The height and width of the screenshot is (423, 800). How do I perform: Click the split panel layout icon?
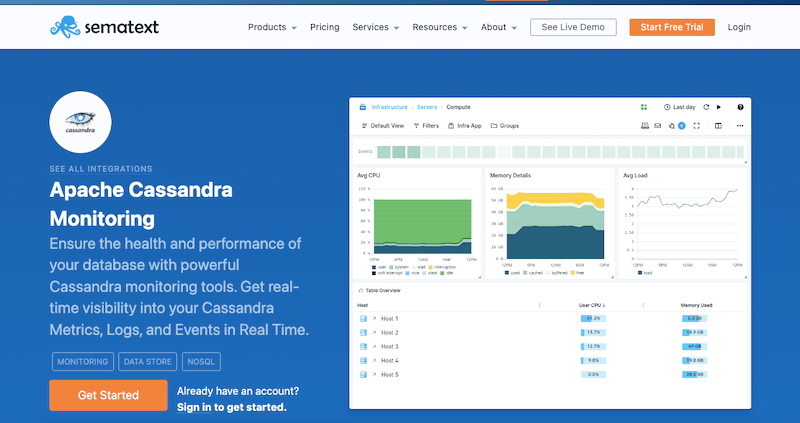(718, 126)
